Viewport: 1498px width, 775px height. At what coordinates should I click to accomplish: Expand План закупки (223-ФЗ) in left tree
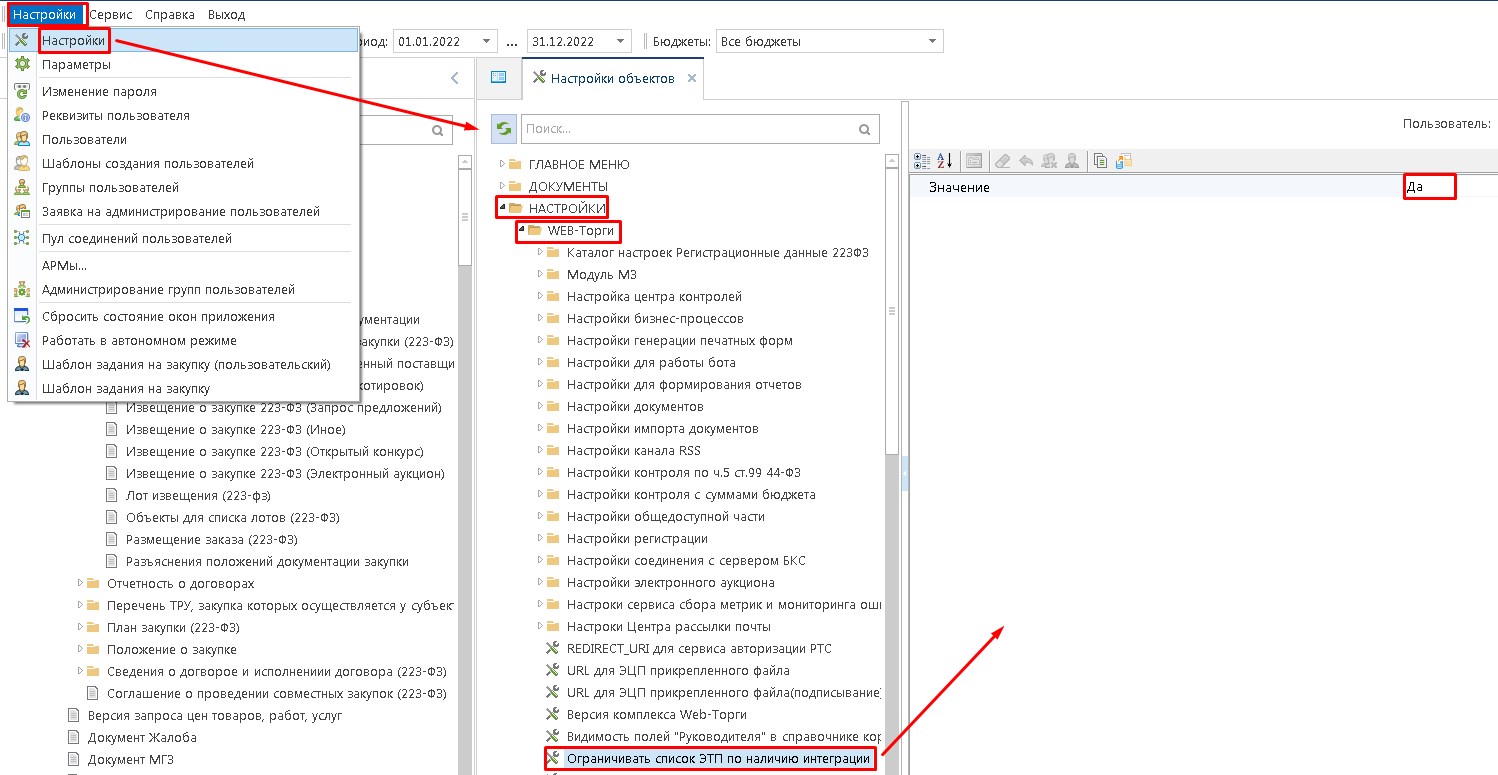click(81, 627)
